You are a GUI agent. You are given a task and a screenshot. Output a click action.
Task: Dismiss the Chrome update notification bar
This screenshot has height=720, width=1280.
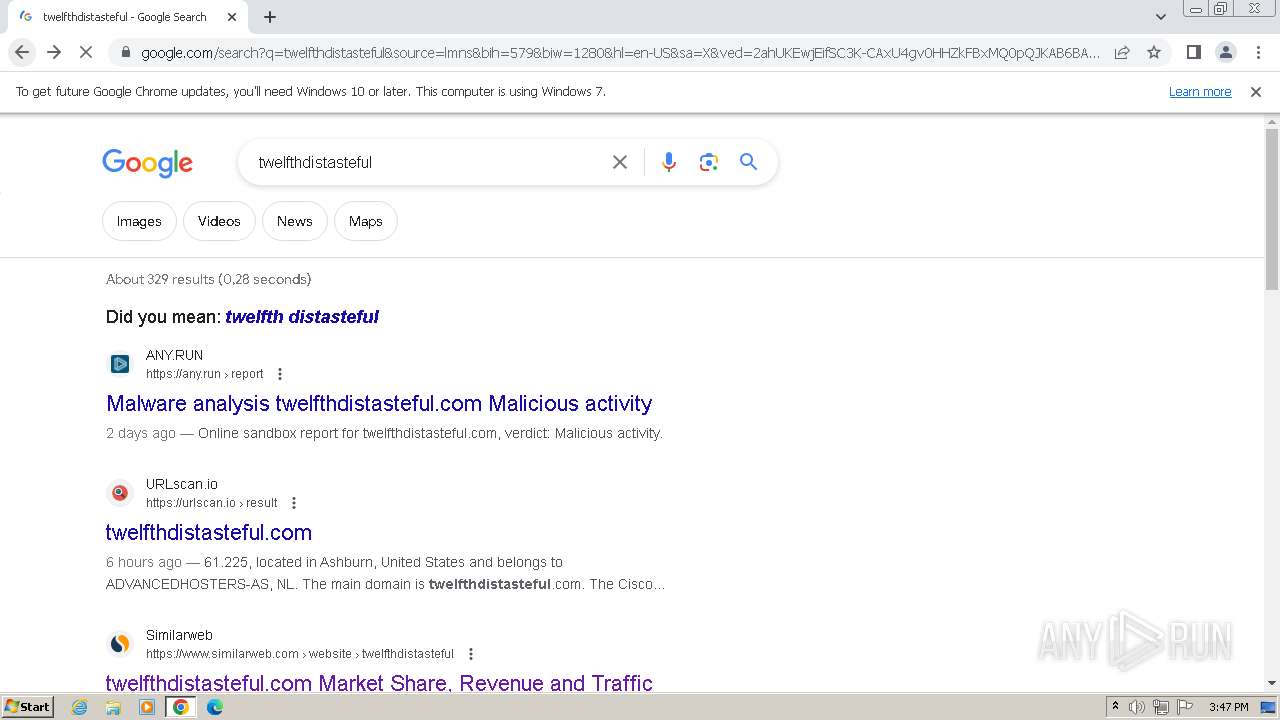pos(1256,92)
